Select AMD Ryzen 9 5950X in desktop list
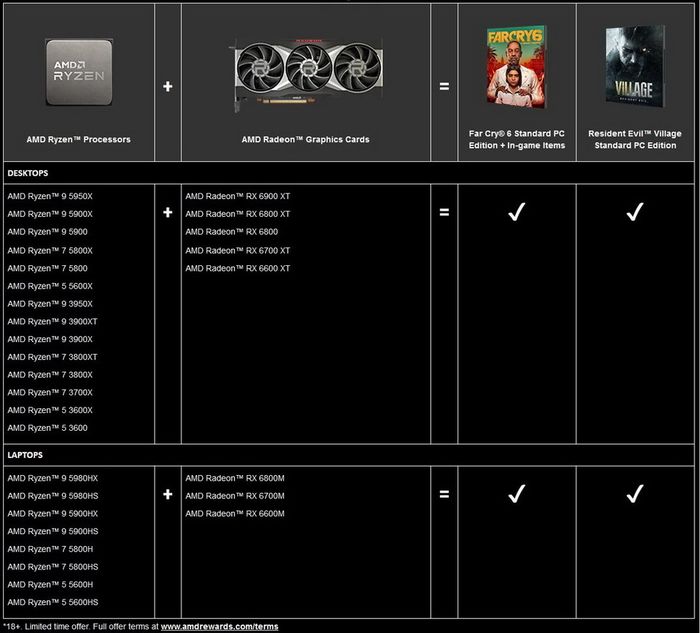This screenshot has width=700, height=633. (50, 196)
